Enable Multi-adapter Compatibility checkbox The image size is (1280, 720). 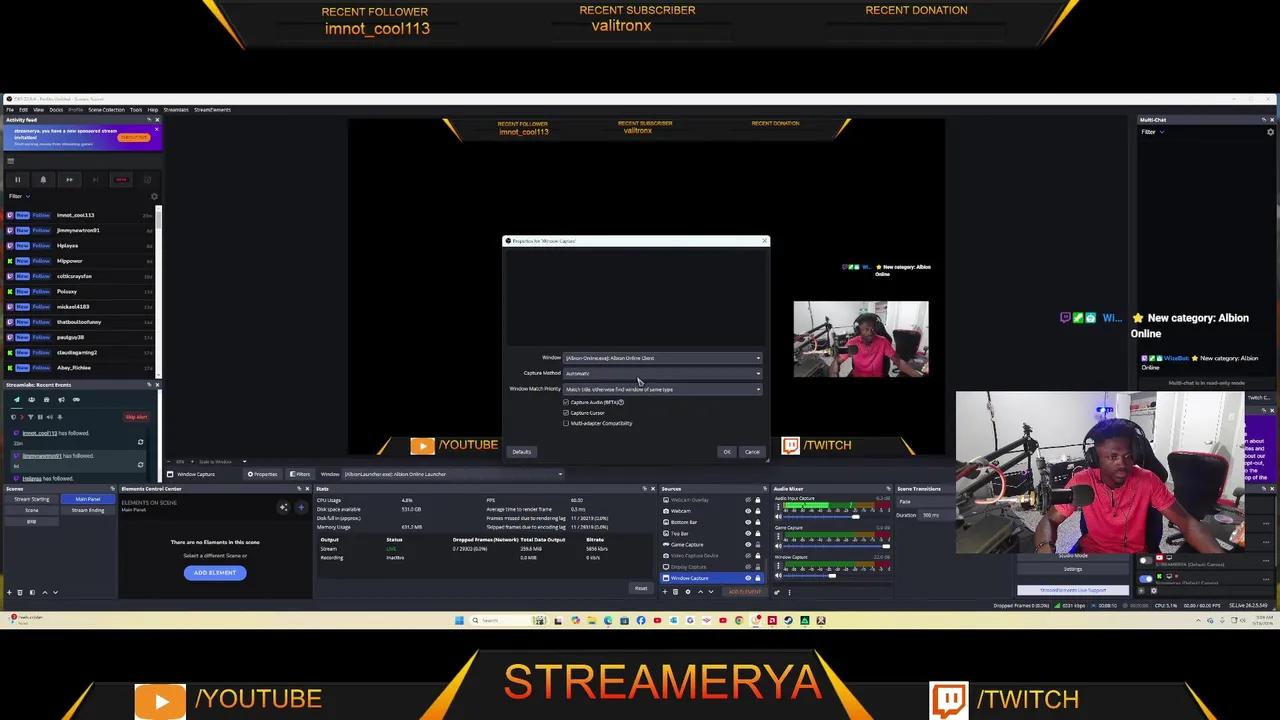pyautogui.click(x=566, y=423)
